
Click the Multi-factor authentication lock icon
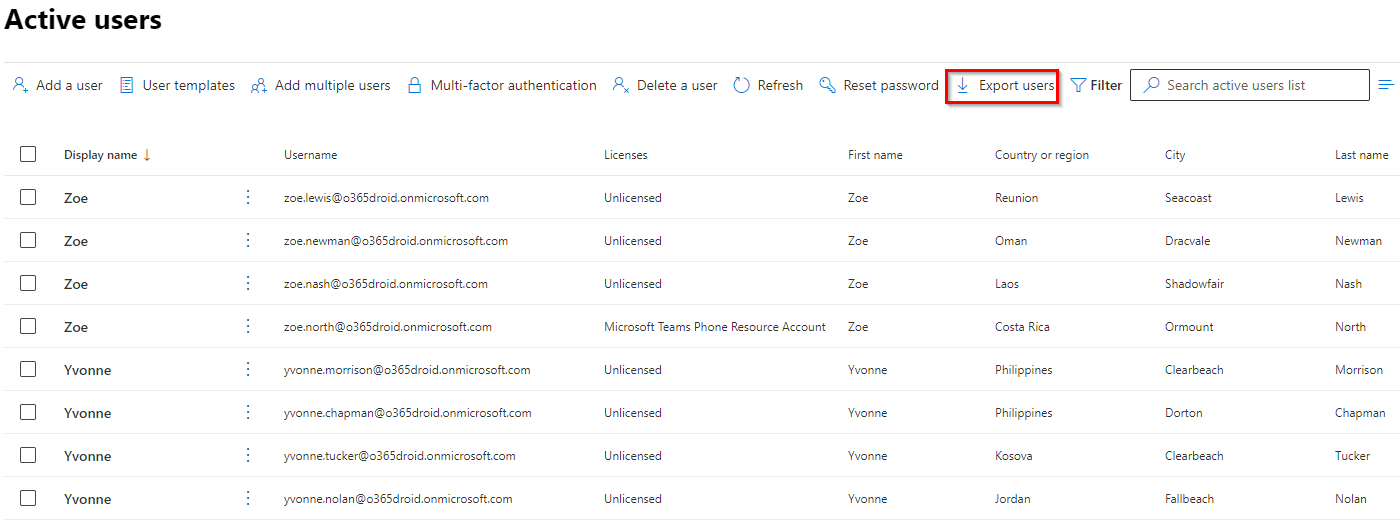pos(414,85)
